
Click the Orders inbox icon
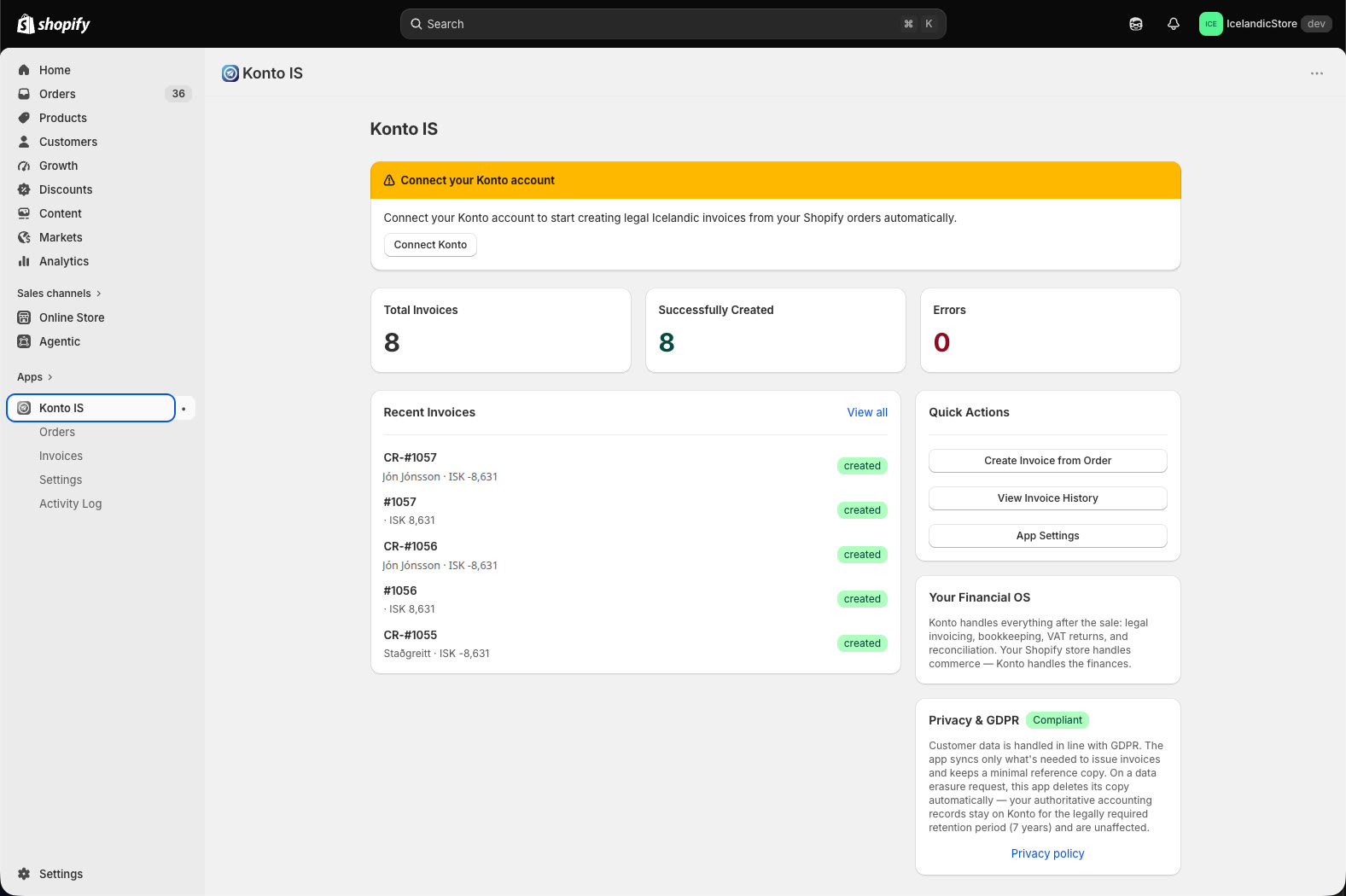pyautogui.click(x=24, y=94)
